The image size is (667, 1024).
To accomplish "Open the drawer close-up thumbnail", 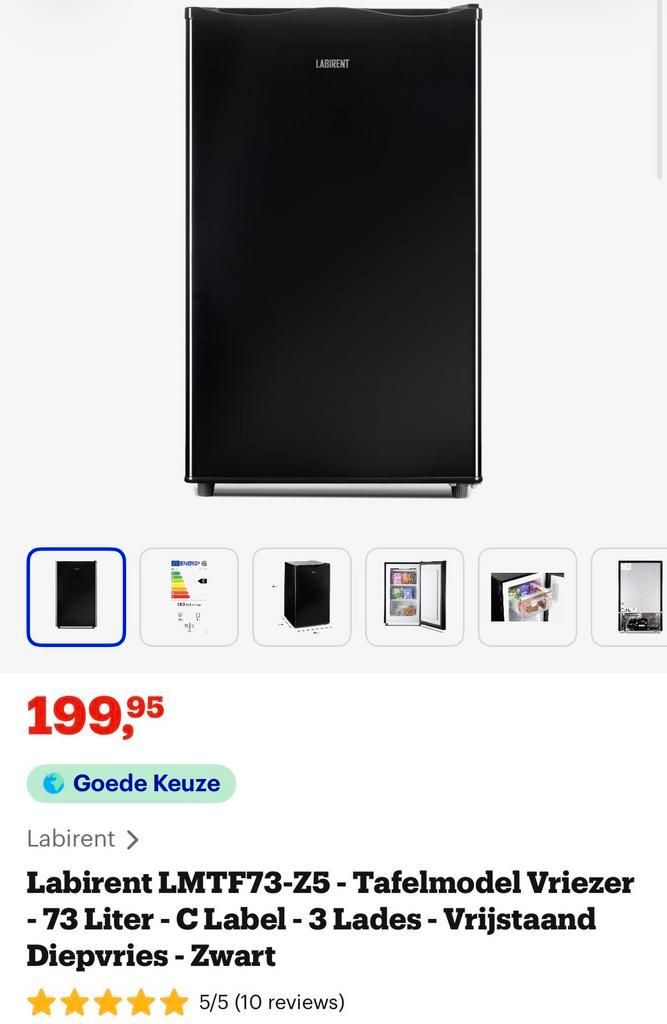I will pos(528,596).
